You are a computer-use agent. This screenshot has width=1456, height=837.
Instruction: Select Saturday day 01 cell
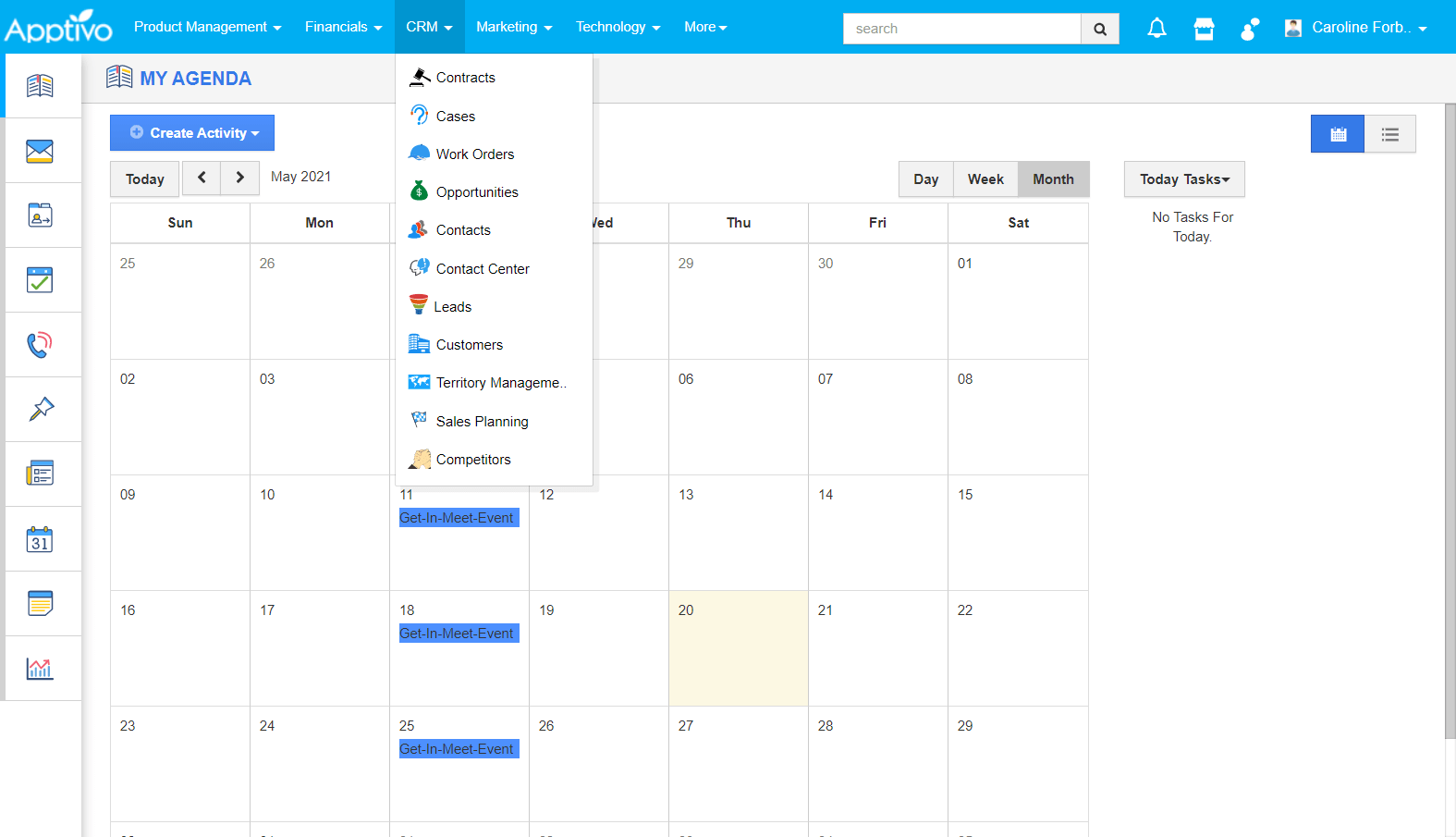point(1018,302)
